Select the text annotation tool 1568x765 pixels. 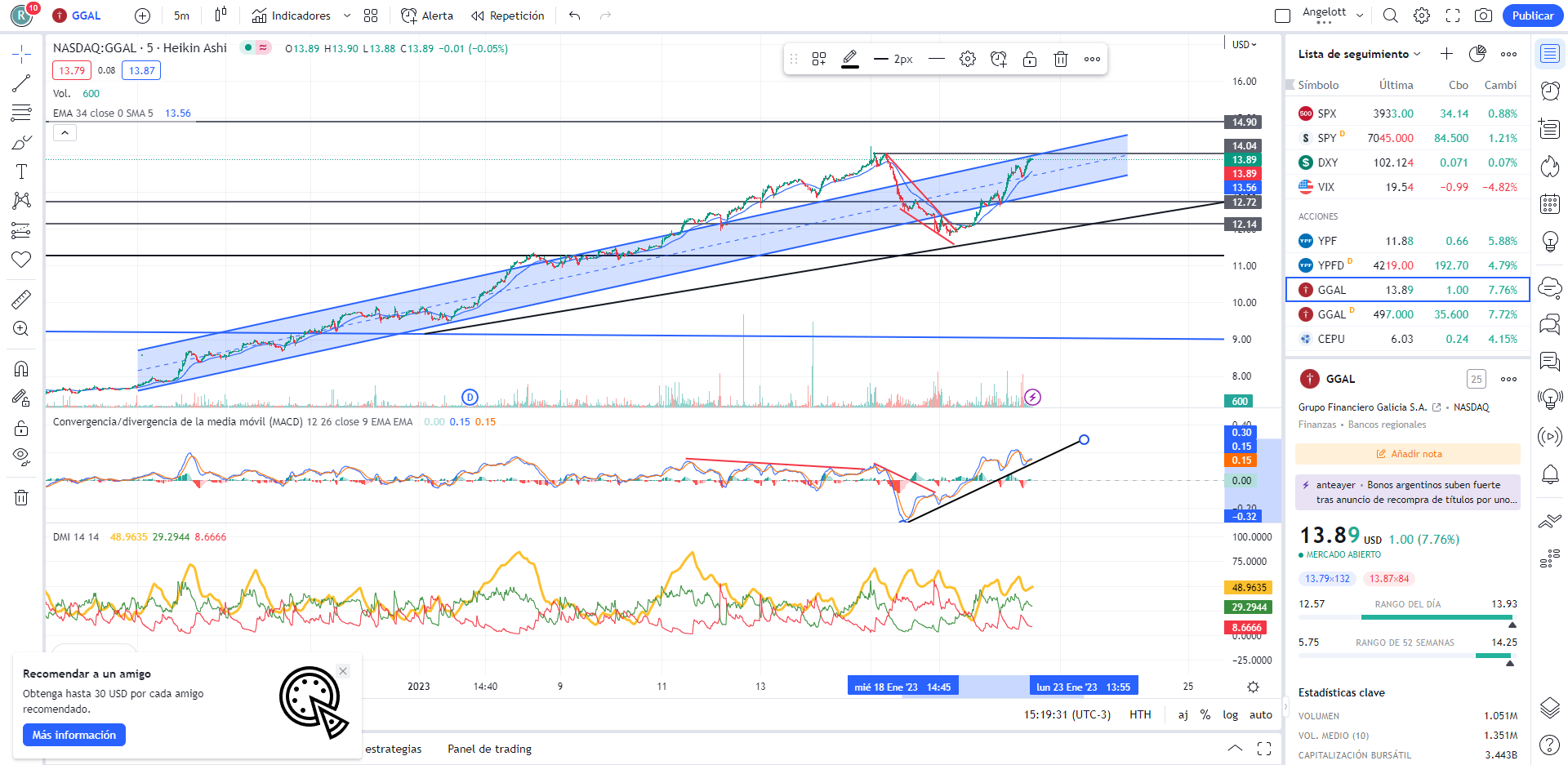(x=21, y=171)
